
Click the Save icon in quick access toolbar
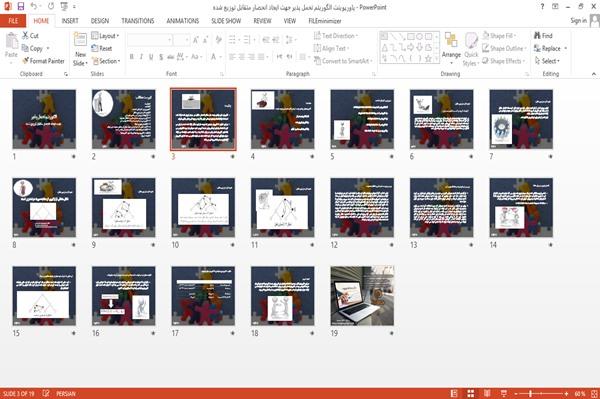click(20, 6)
